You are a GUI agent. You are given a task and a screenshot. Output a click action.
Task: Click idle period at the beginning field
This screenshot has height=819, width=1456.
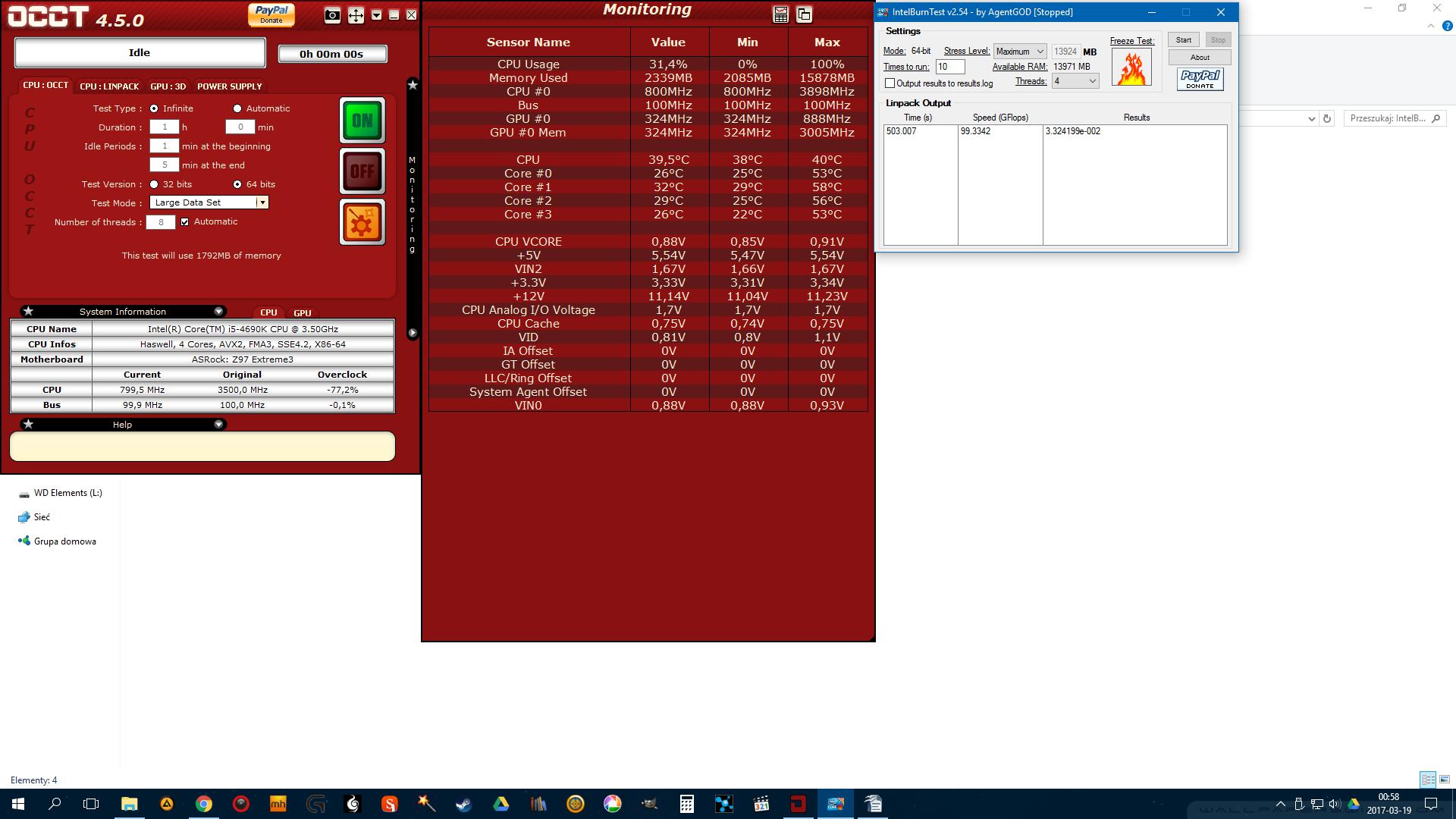[165, 146]
